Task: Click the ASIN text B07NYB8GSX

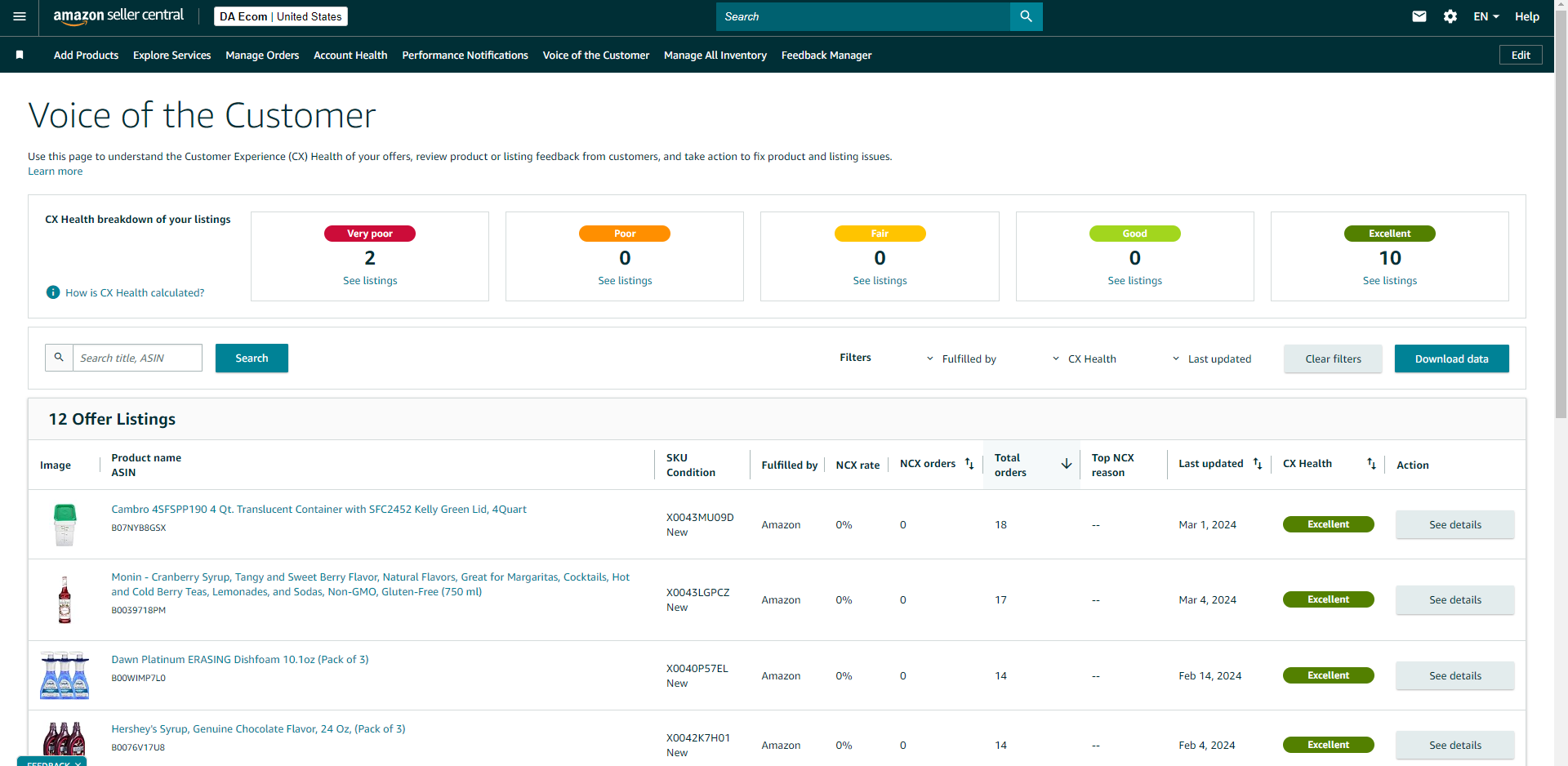Action: (x=138, y=528)
